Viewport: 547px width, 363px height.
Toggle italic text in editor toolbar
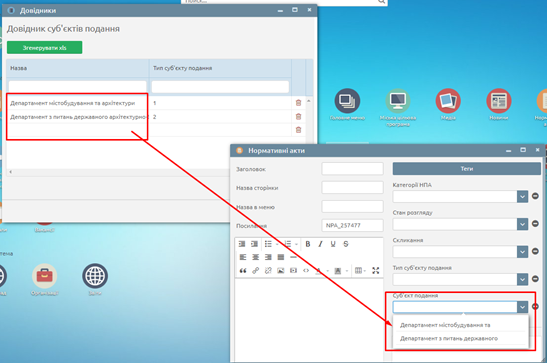(x=320, y=244)
